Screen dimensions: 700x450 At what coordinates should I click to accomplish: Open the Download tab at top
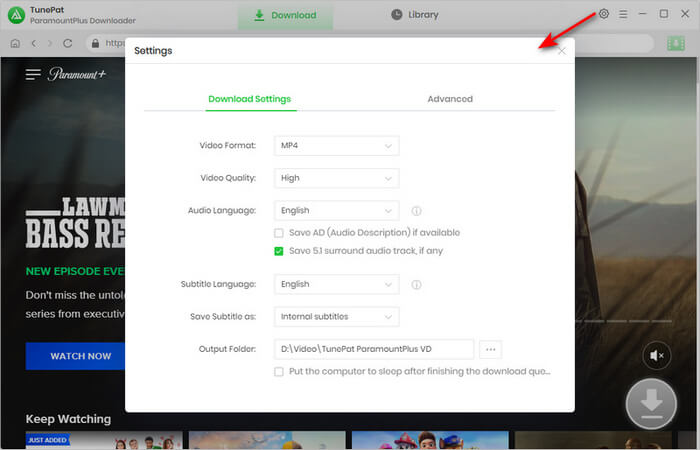285,15
